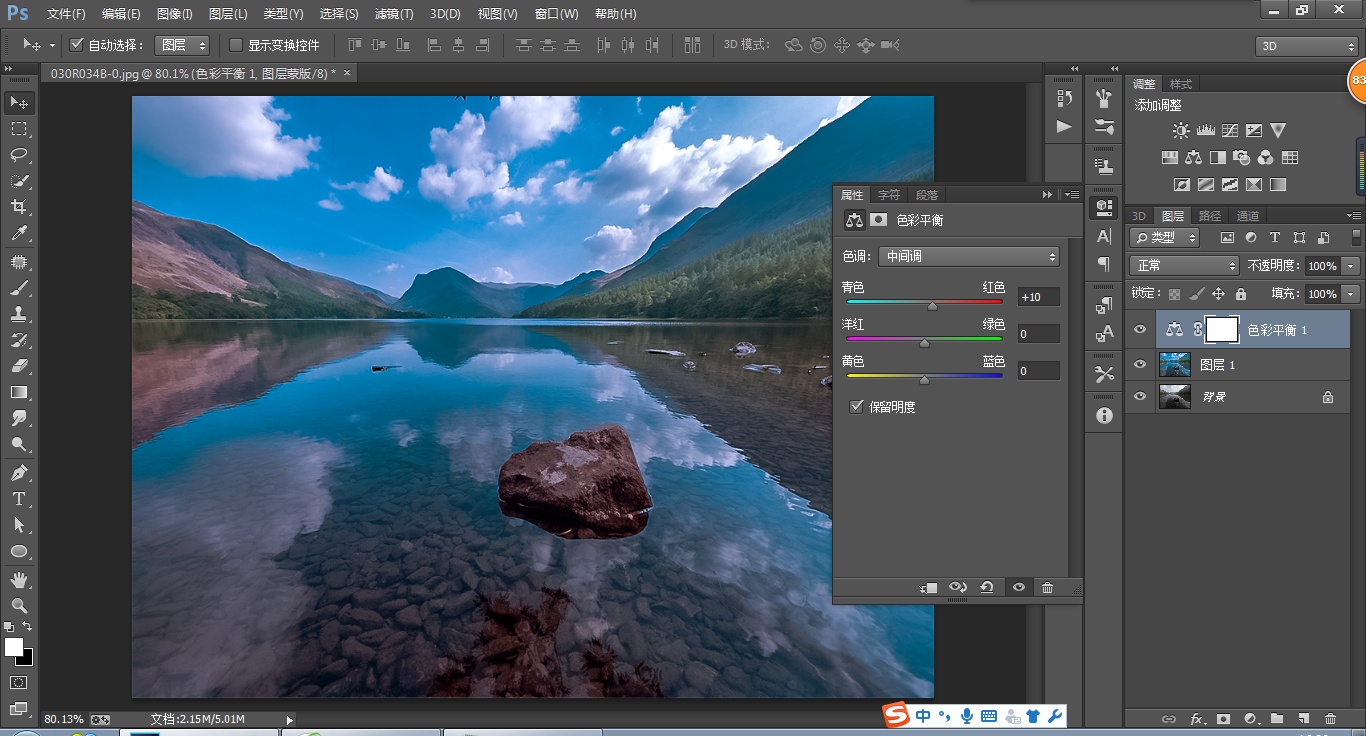Toggle the 自动选择 checkbox
Image resolution: width=1366 pixels, height=736 pixels.
point(77,45)
